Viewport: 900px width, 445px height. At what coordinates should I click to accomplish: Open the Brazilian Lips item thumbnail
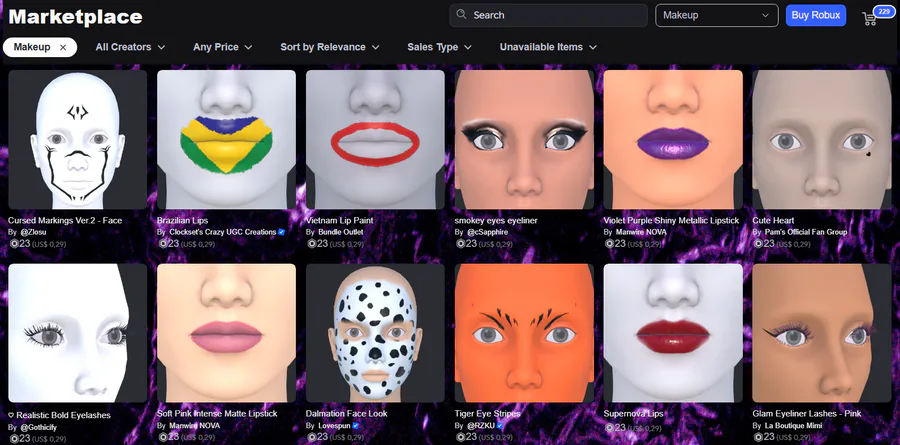226,140
